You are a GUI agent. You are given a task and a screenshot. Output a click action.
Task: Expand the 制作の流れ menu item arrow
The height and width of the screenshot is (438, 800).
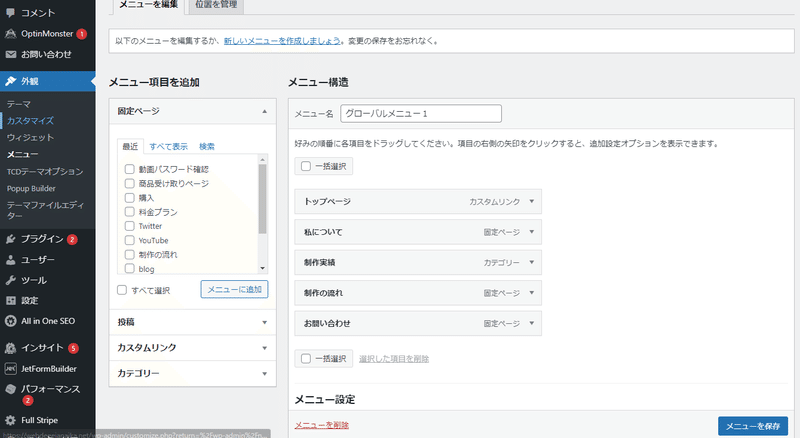(532, 293)
